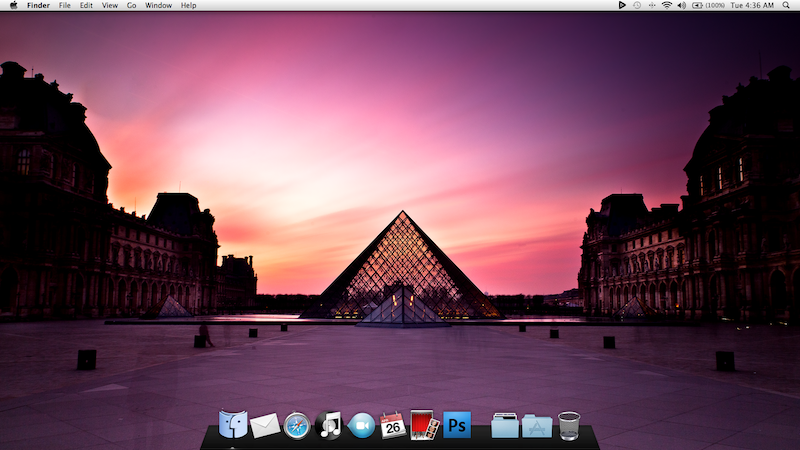Open the View menu
The width and height of the screenshot is (800, 450).
coord(109,5)
